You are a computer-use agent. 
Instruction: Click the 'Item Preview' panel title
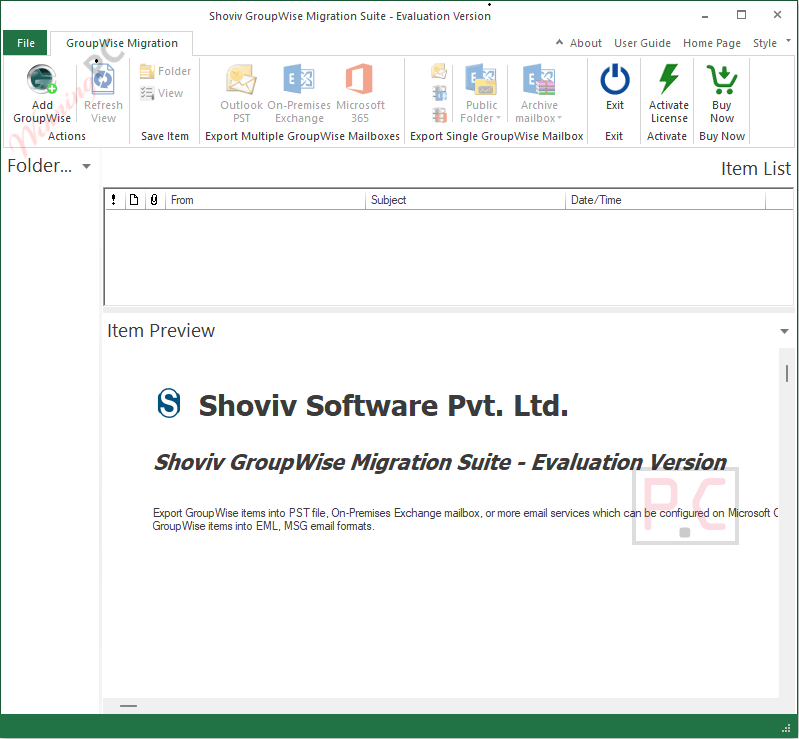pyautogui.click(x=161, y=331)
